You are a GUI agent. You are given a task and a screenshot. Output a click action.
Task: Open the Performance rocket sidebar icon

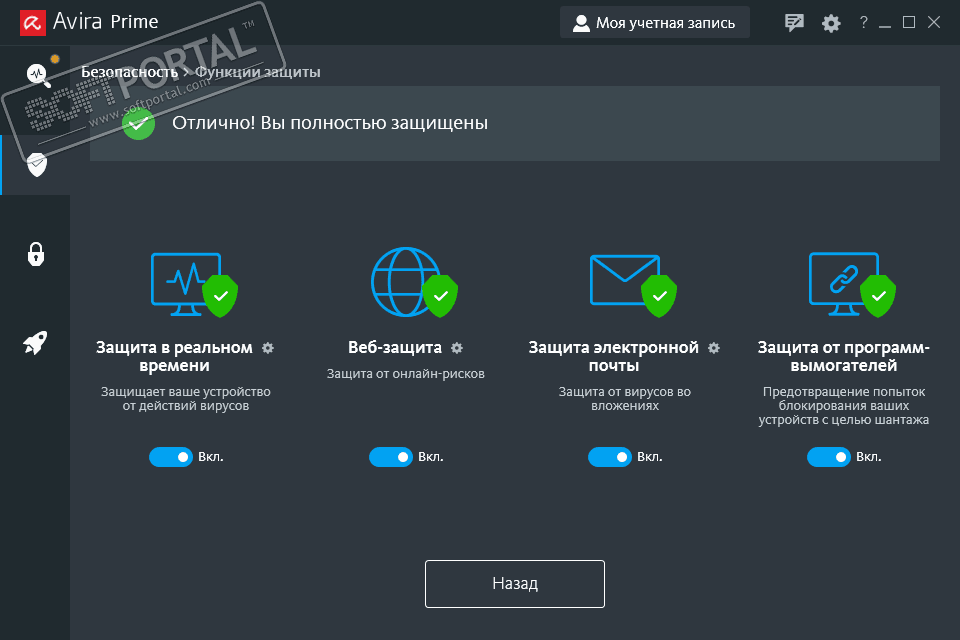tap(36, 343)
